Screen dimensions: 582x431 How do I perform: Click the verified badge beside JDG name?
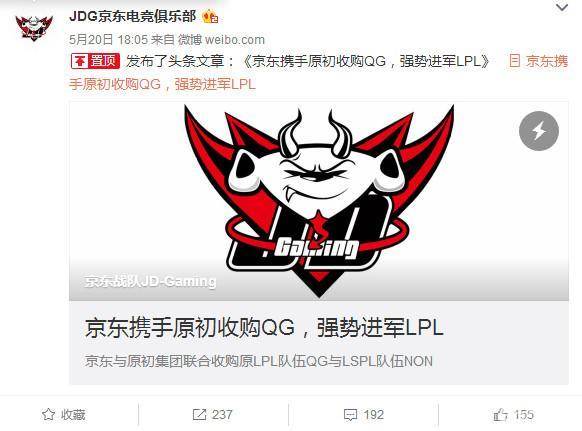210,17
